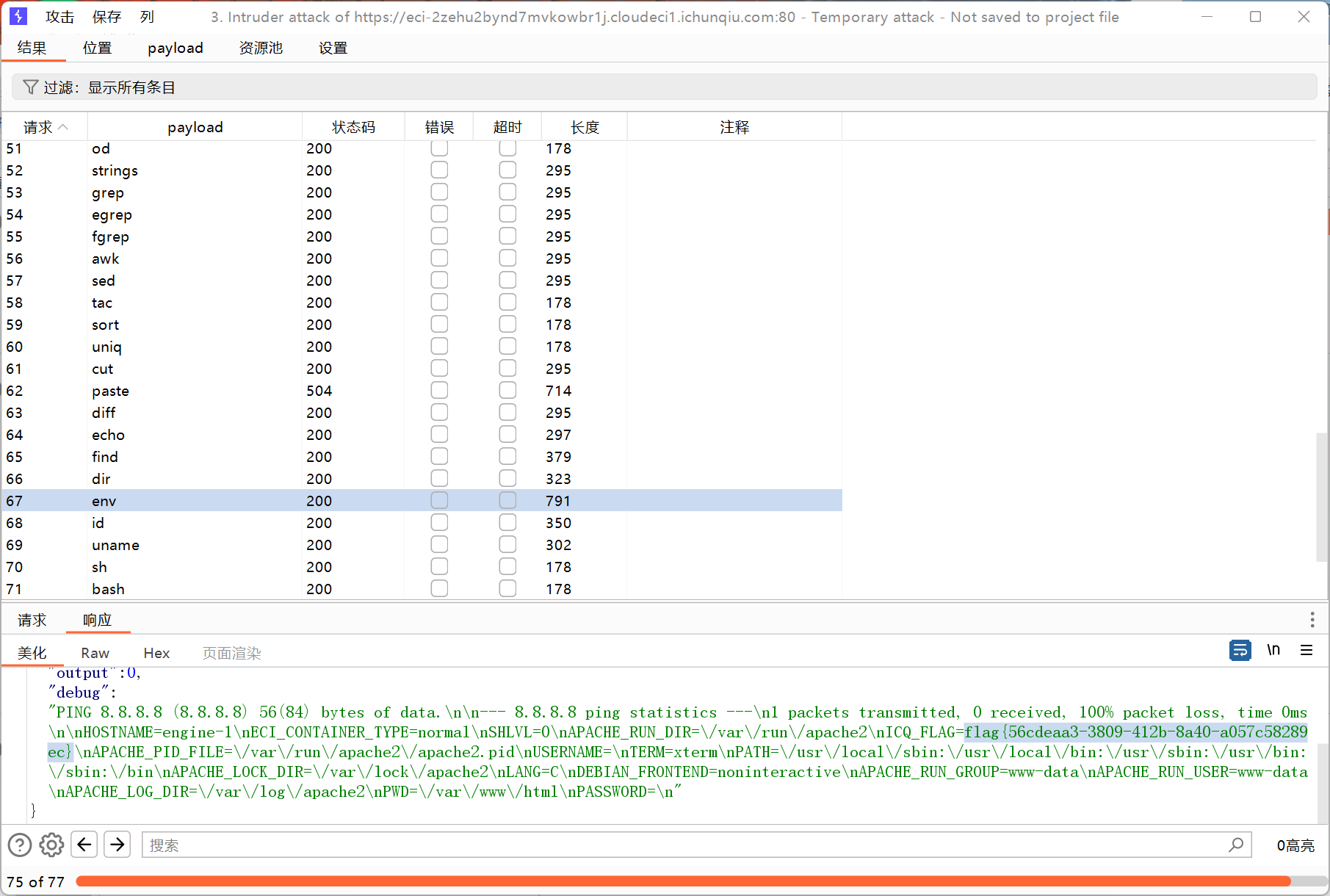Toggle show non-printable characters \n button

(x=1273, y=650)
